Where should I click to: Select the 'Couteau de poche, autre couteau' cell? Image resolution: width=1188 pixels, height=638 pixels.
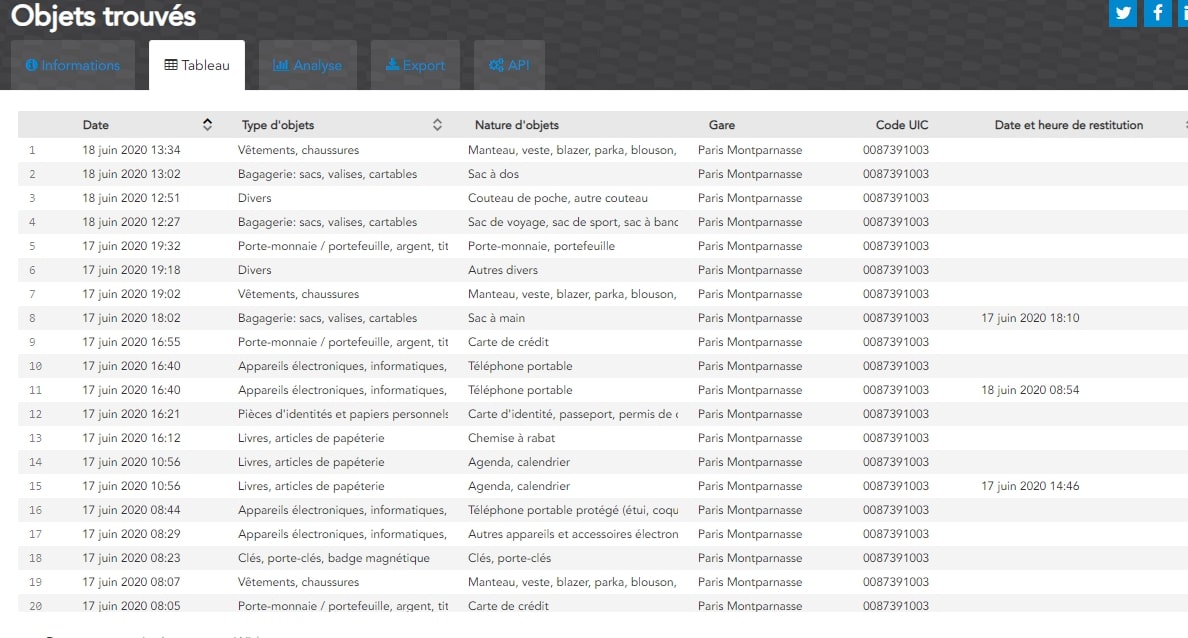(557, 198)
